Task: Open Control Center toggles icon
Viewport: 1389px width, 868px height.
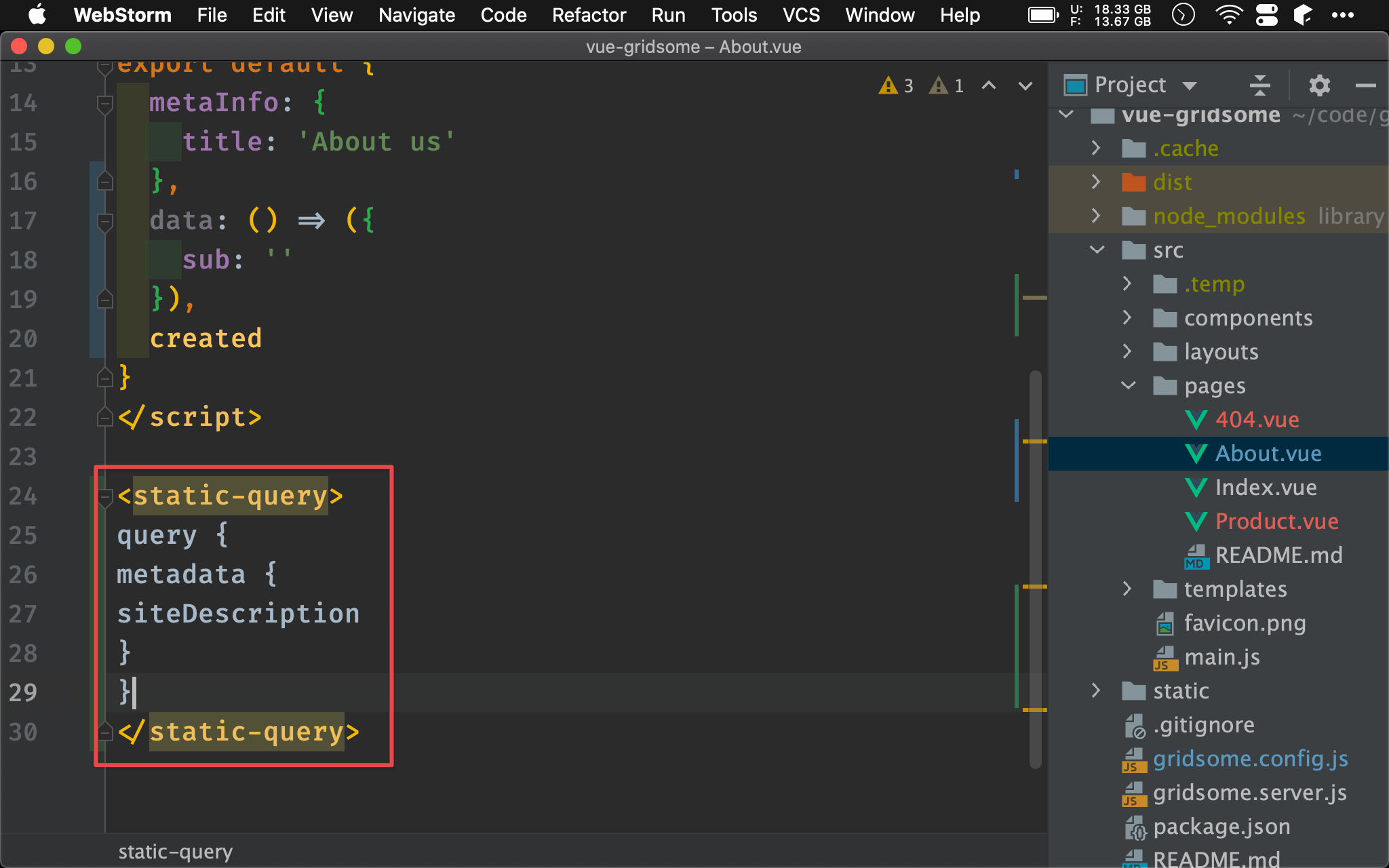Action: tap(1266, 15)
